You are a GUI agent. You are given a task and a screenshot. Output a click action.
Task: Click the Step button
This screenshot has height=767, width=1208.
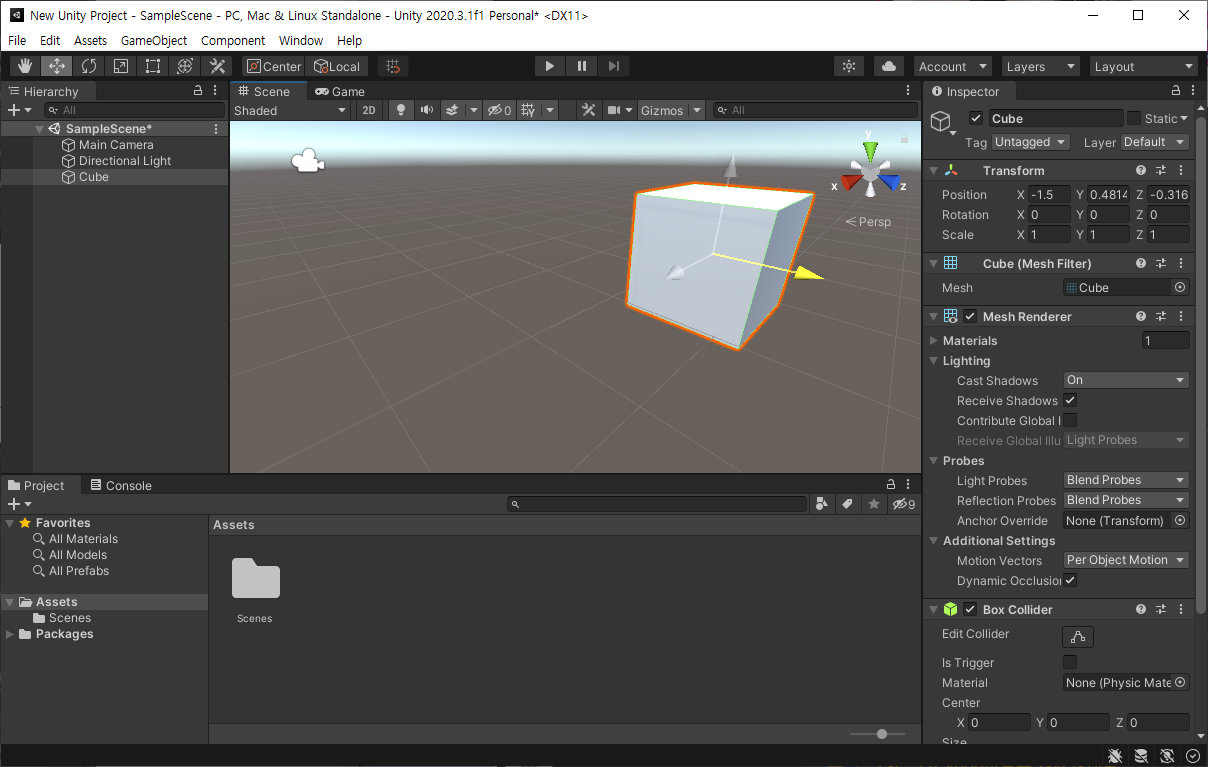(614, 66)
